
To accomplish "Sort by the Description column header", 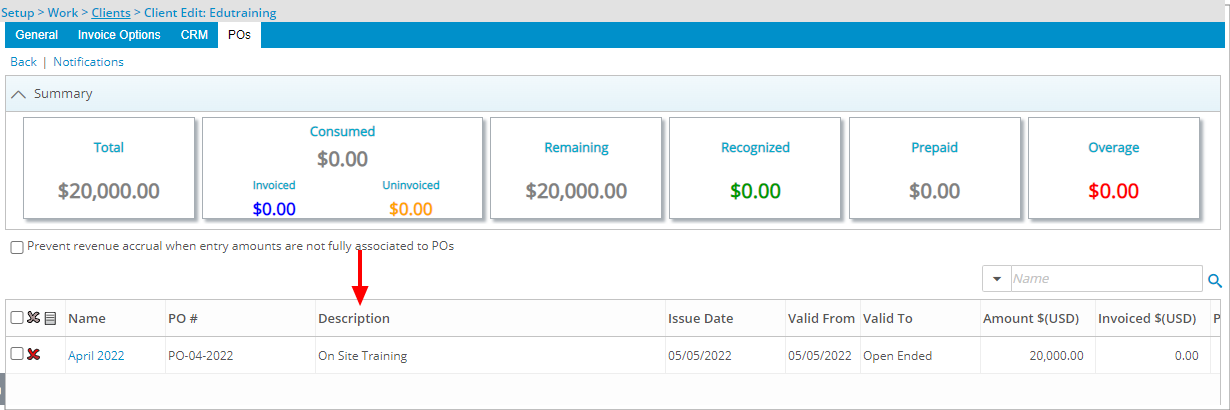I will click(x=354, y=319).
